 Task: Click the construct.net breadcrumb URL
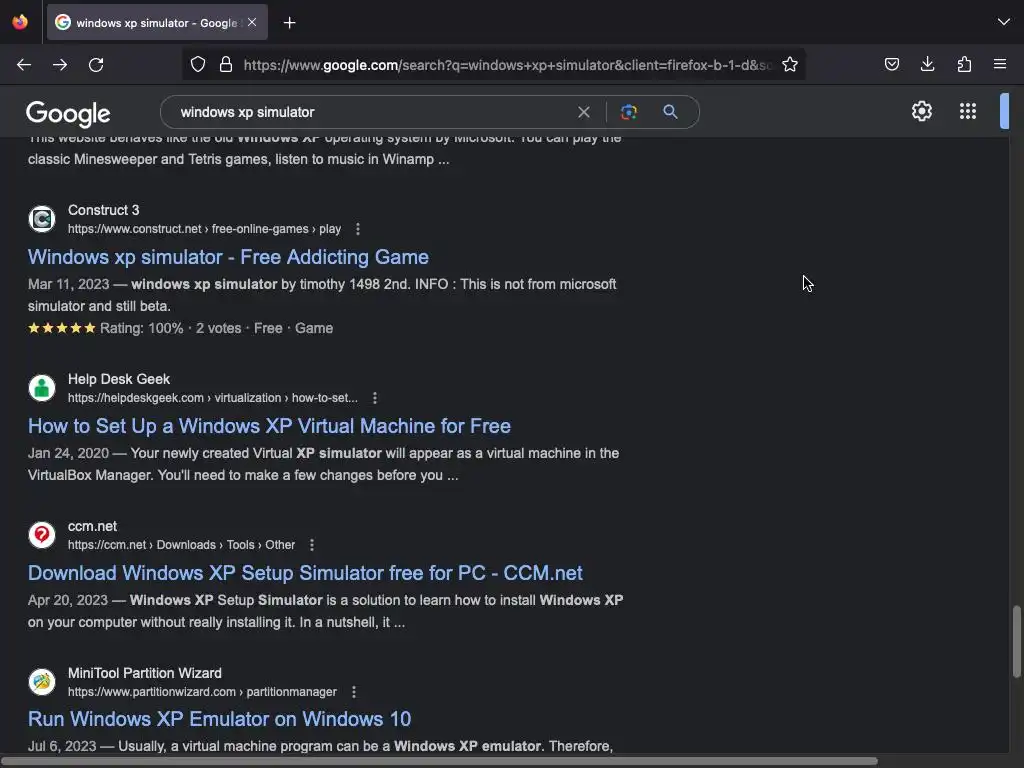pos(204,229)
